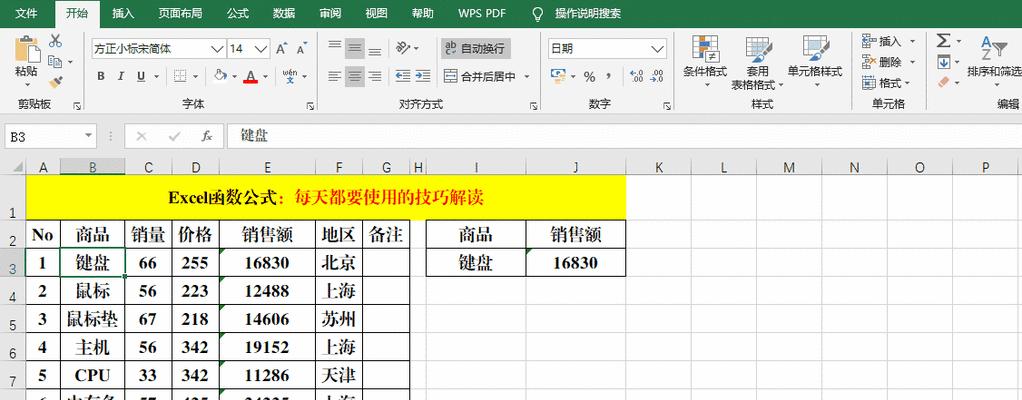The height and width of the screenshot is (400, 1022).
Task: Click the Increase Decimal icon
Action: pos(637,77)
